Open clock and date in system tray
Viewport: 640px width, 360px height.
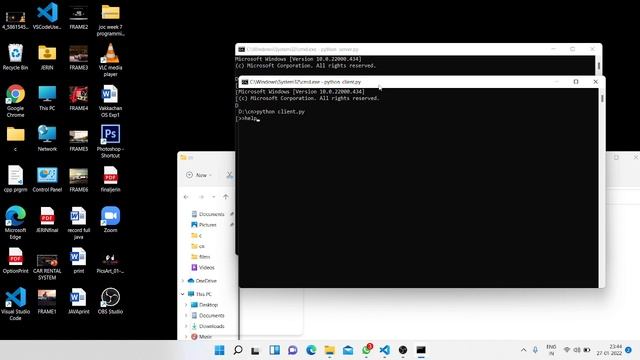[x=609, y=350]
